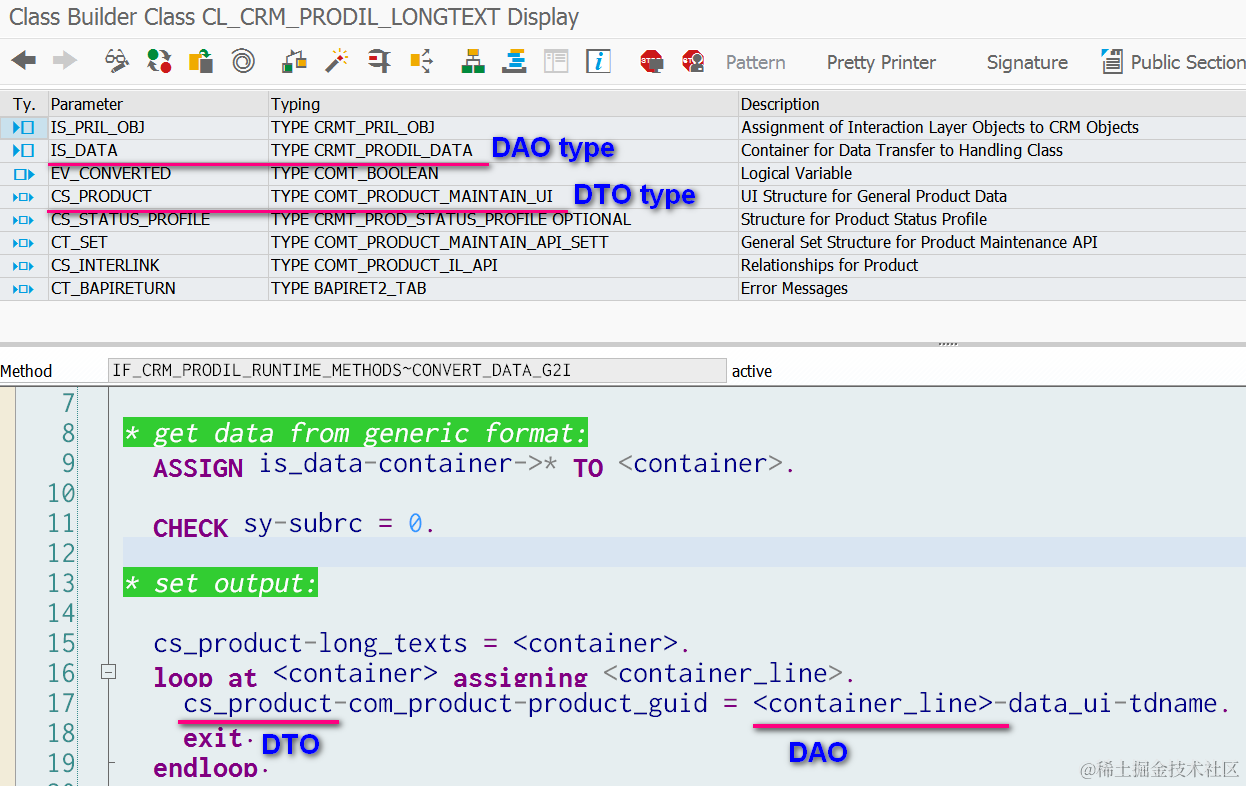Set an external breakpoint with the red stop icon
Screen dimensions: 1246x786
tap(652, 61)
